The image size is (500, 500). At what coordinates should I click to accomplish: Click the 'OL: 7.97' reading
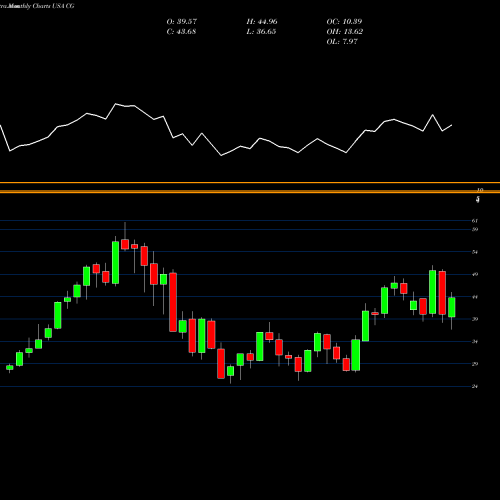(x=342, y=42)
